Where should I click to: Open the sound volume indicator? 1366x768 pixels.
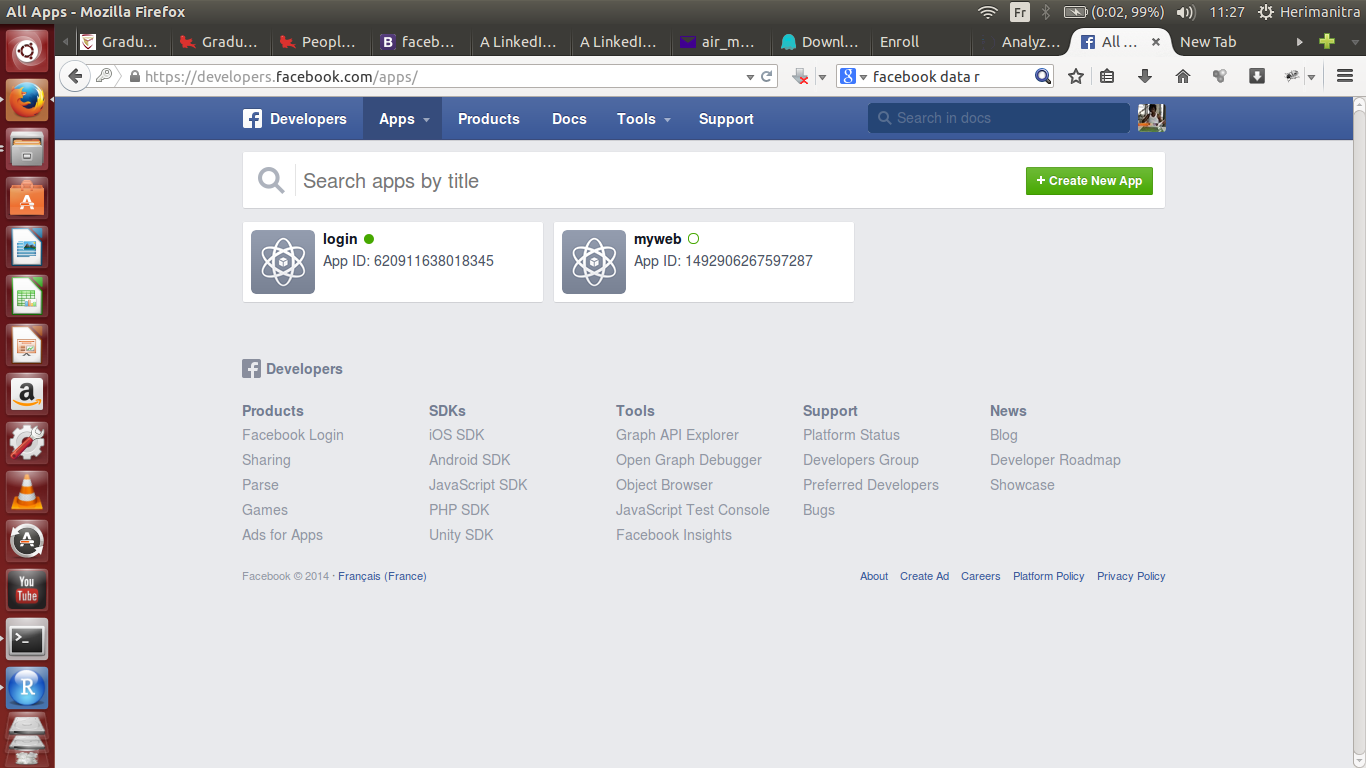1186,12
